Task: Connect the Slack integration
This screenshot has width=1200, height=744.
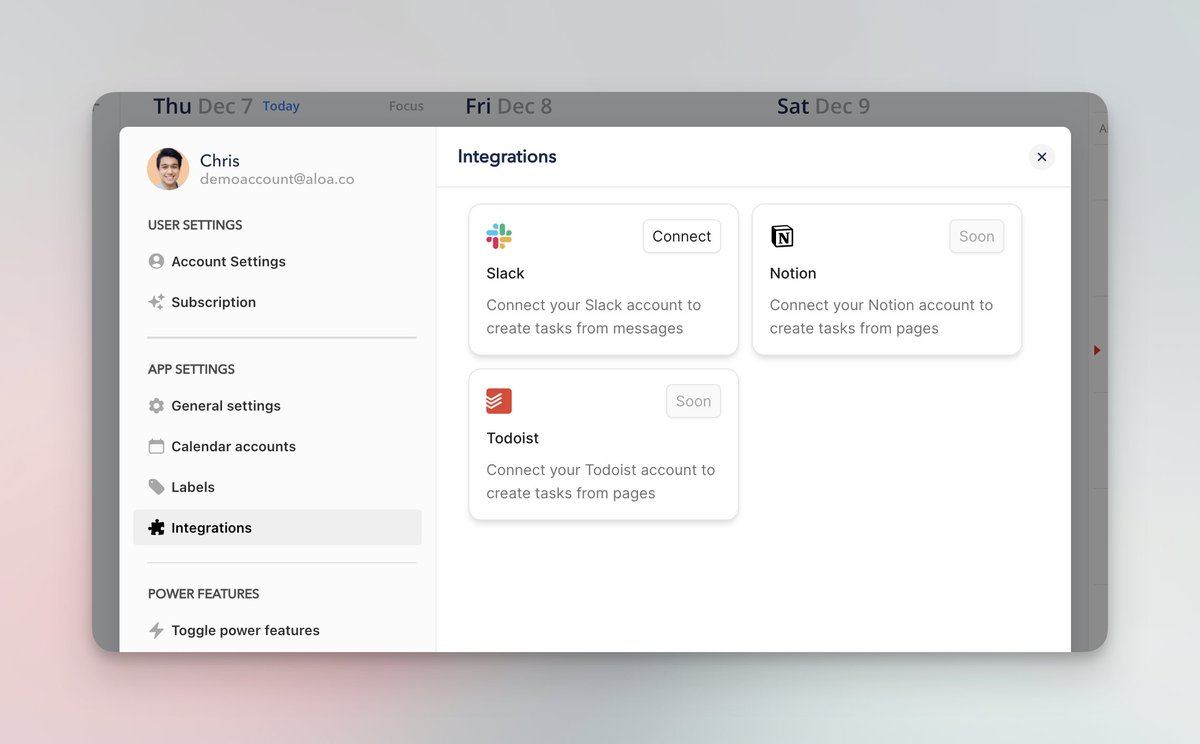Action: 682,236
